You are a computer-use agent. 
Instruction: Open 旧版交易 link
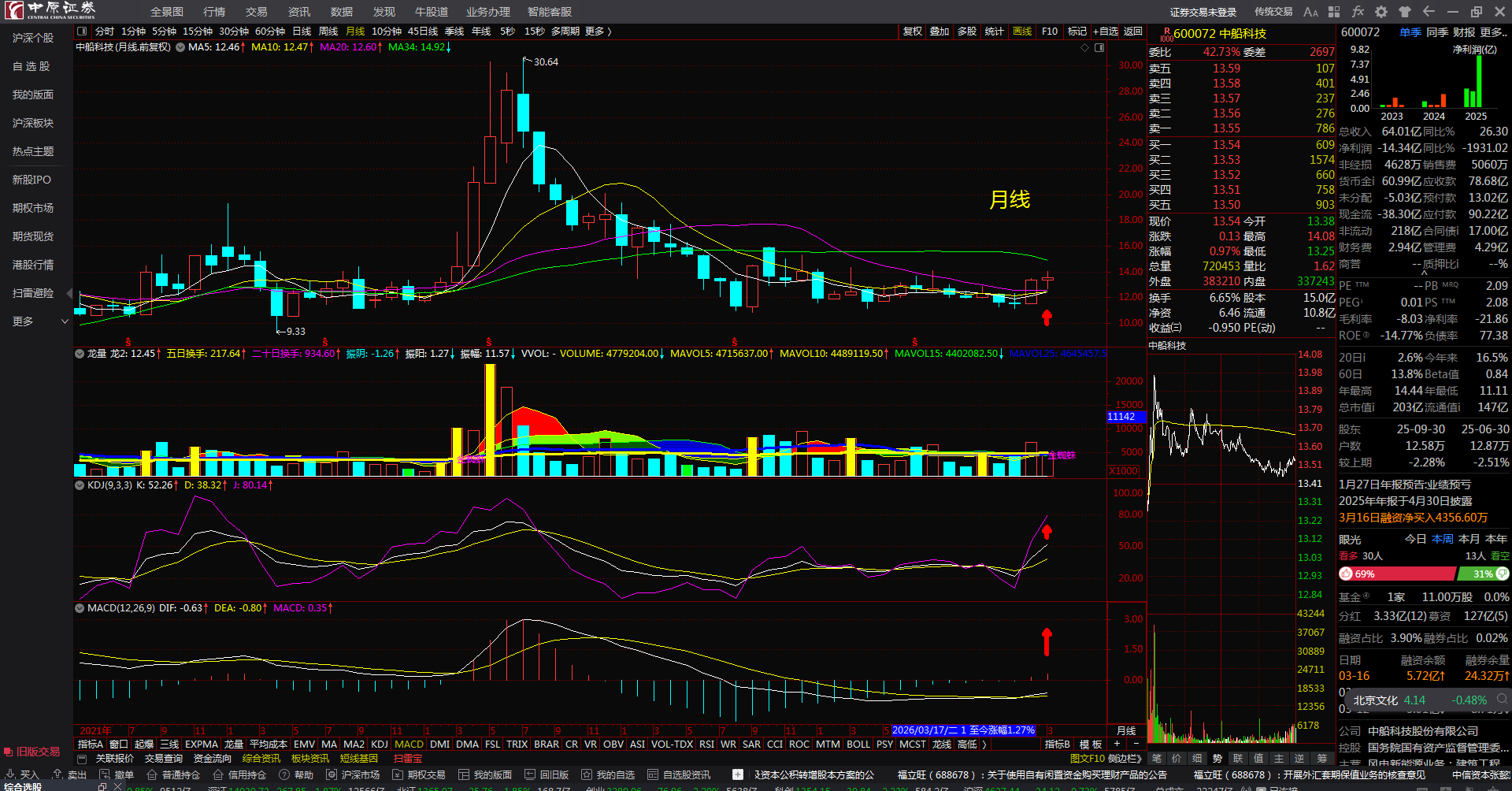32,752
